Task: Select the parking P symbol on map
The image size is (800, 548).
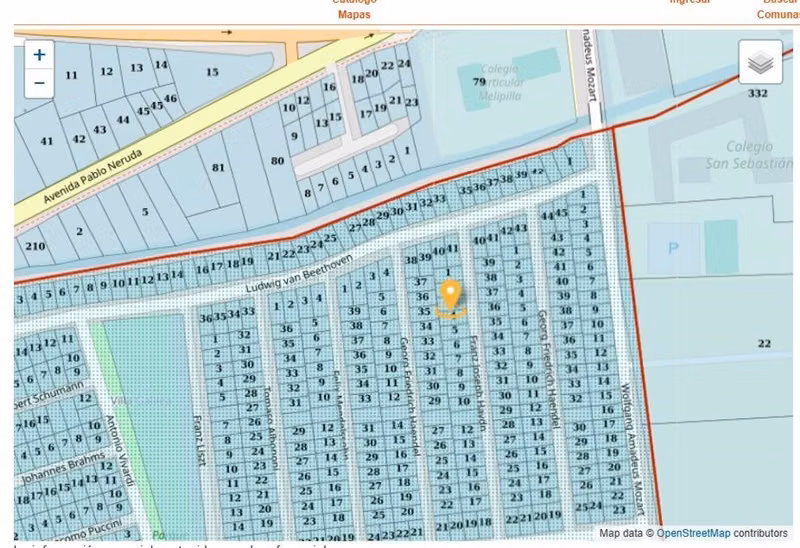Action: coord(673,248)
